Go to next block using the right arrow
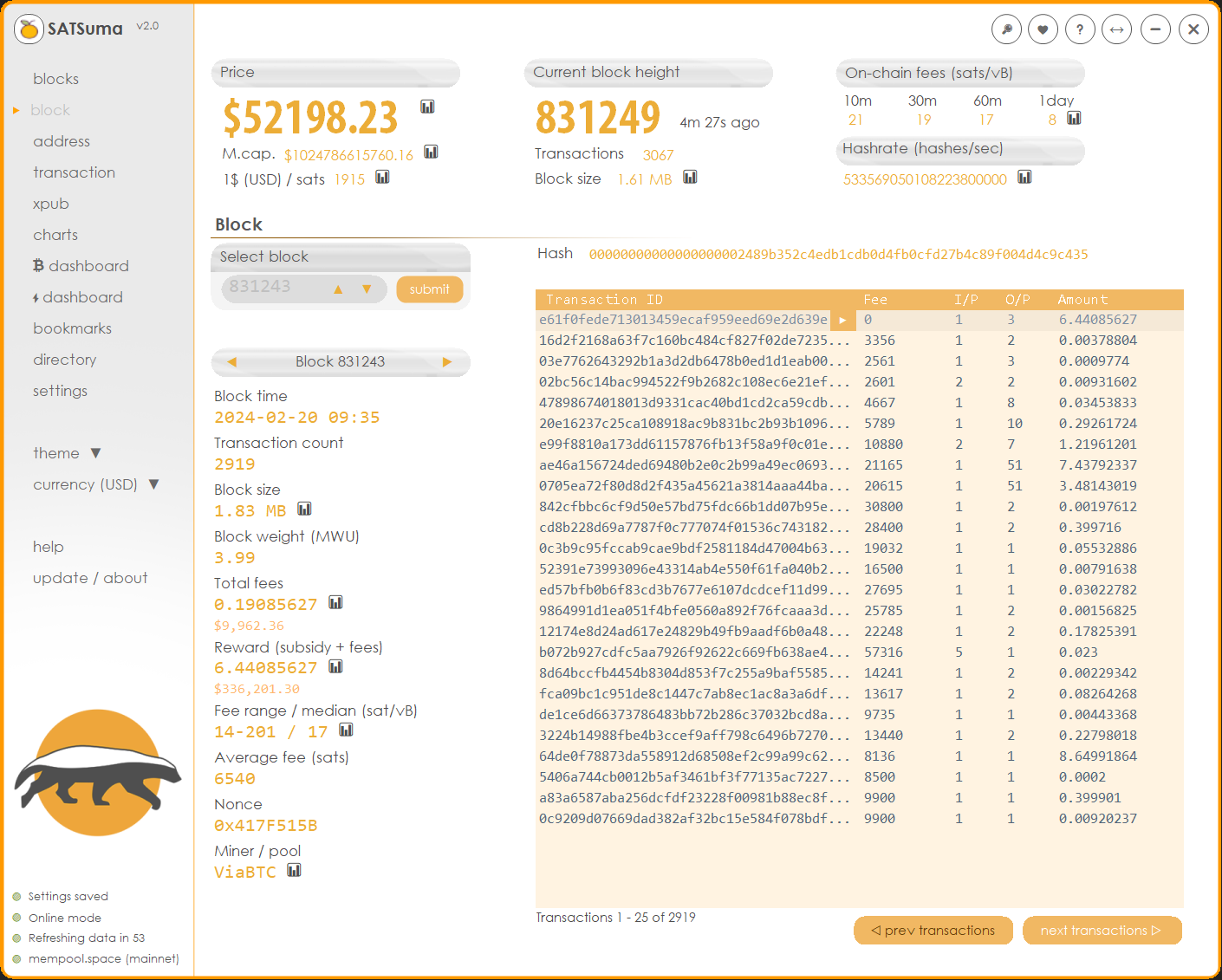The image size is (1222, 980). (447, 362)
